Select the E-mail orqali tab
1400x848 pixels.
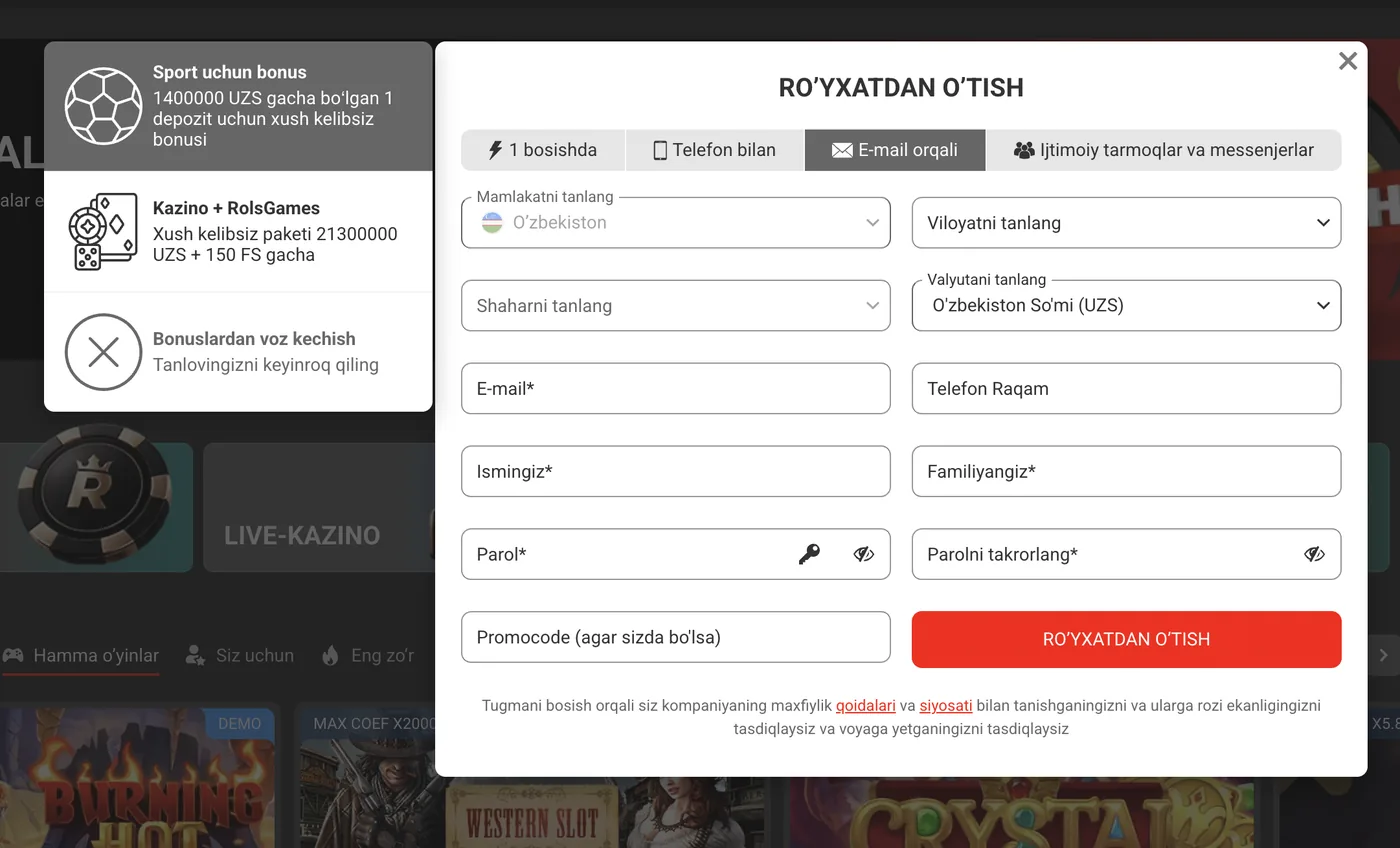(x=895, y=150)
